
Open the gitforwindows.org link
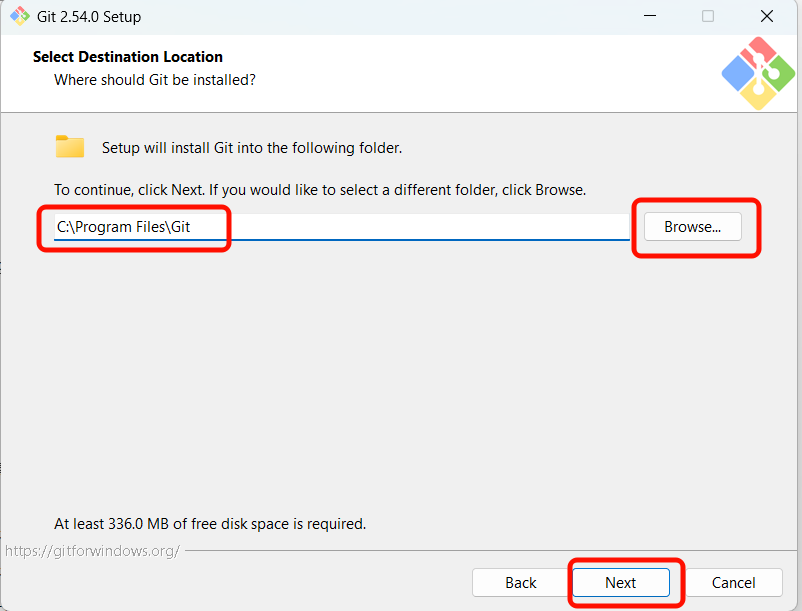(x=92, y=551)
